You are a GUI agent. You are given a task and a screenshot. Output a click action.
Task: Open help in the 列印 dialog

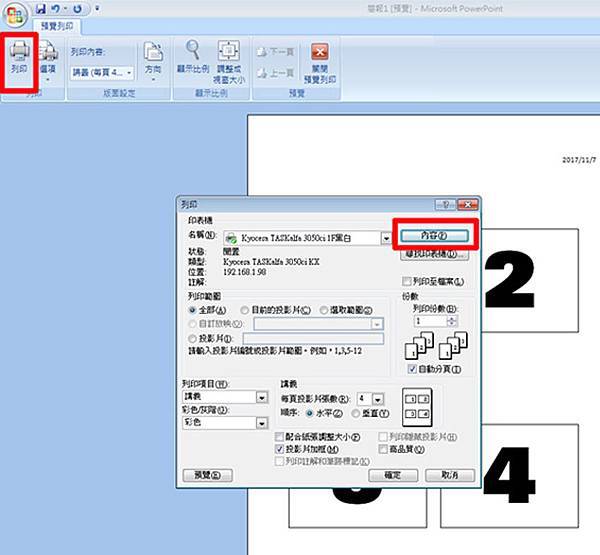point(445,204)
